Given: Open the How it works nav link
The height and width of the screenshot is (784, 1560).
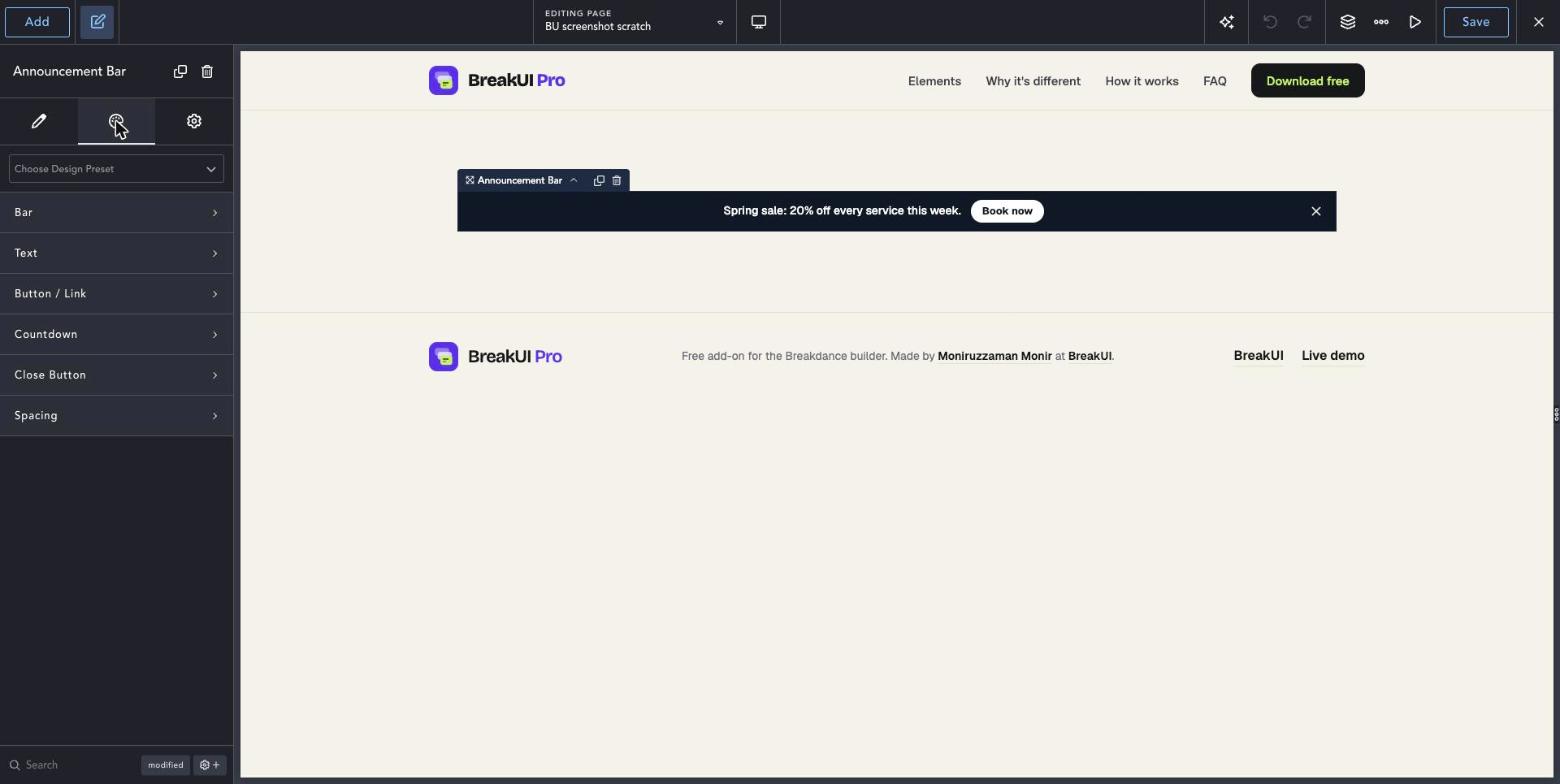Looking at the screenshot, I should 1142,81.
